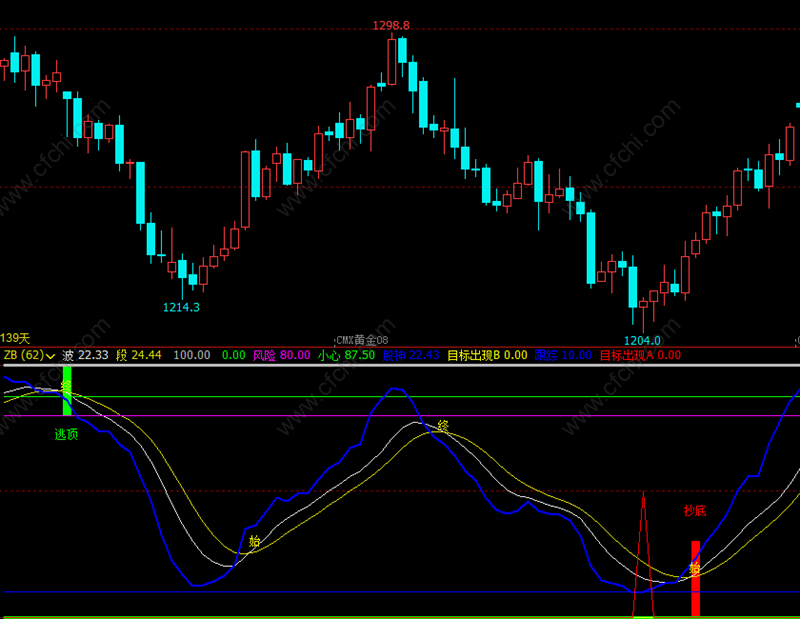Click the red 抄底 signal label
Viewport: 800px width, 619px height.
pos(695,510)
